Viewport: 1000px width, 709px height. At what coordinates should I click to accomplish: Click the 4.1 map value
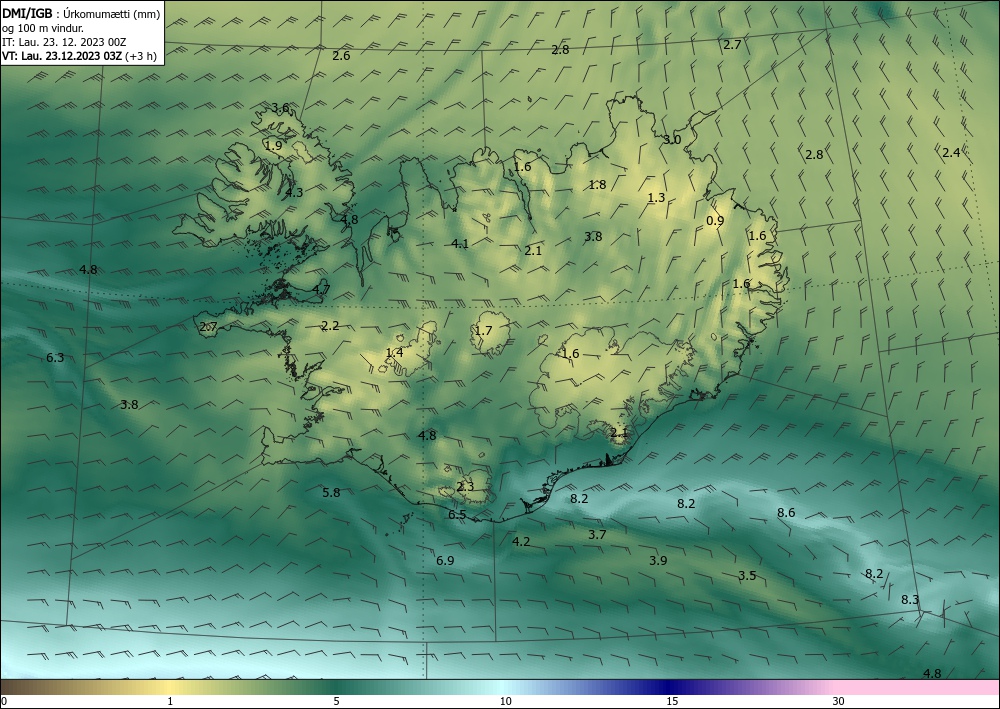click(x=460, y=243)
